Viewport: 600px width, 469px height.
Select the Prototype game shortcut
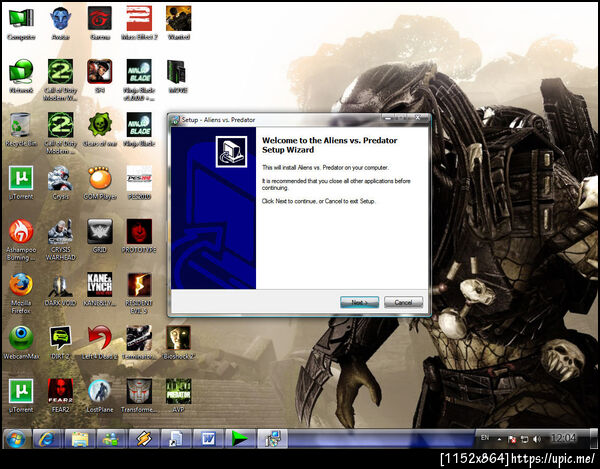pos(139,236)
